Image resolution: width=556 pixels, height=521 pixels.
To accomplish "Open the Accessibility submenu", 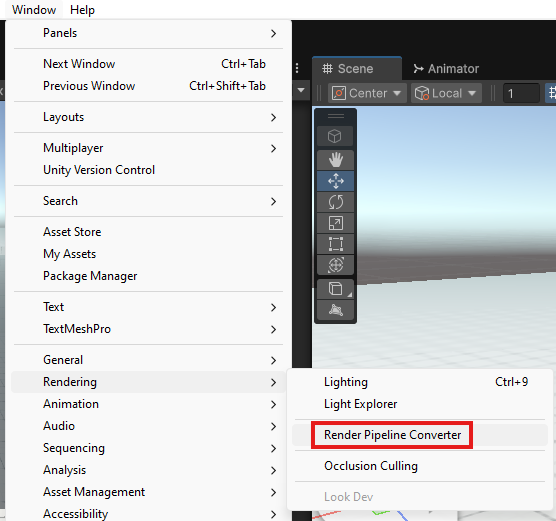I will [x=148, y=513].
